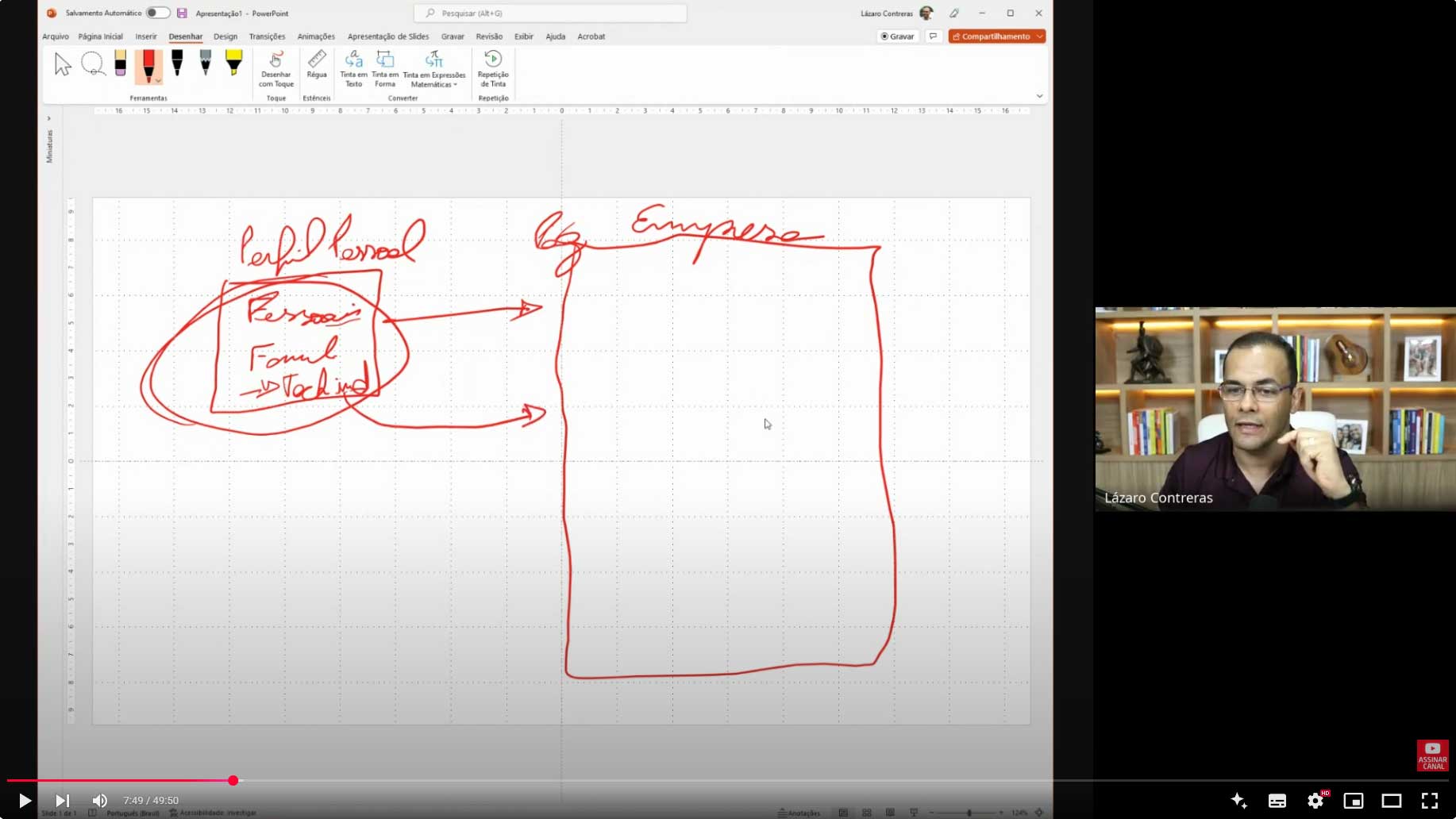Image resolution: width=1456 pixels, height=819 pixels.
Task: Click the Pesquisar search box
Action: pos(550,13)
